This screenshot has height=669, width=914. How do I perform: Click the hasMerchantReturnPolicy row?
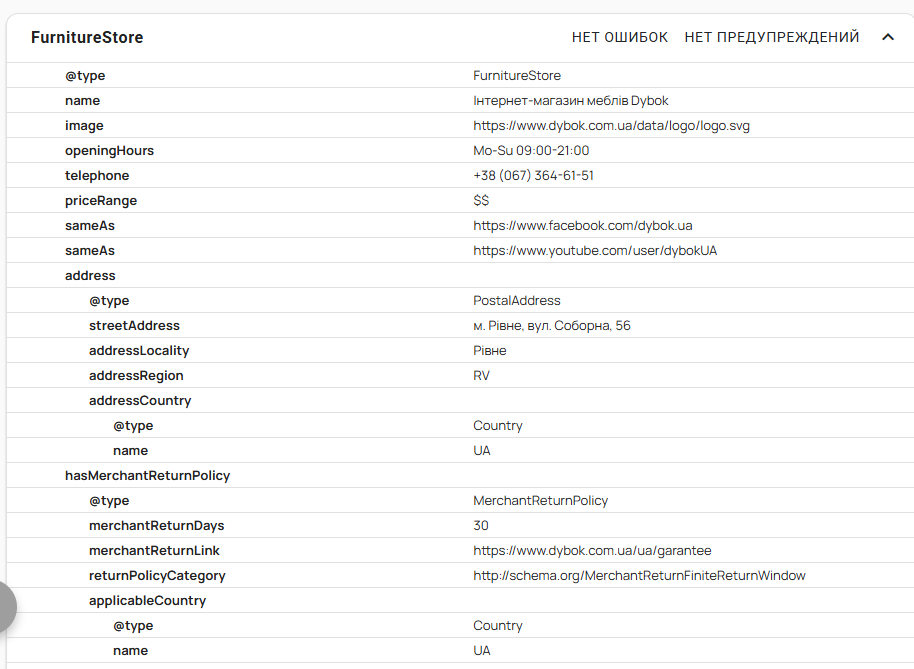click(x=460, y=476)
